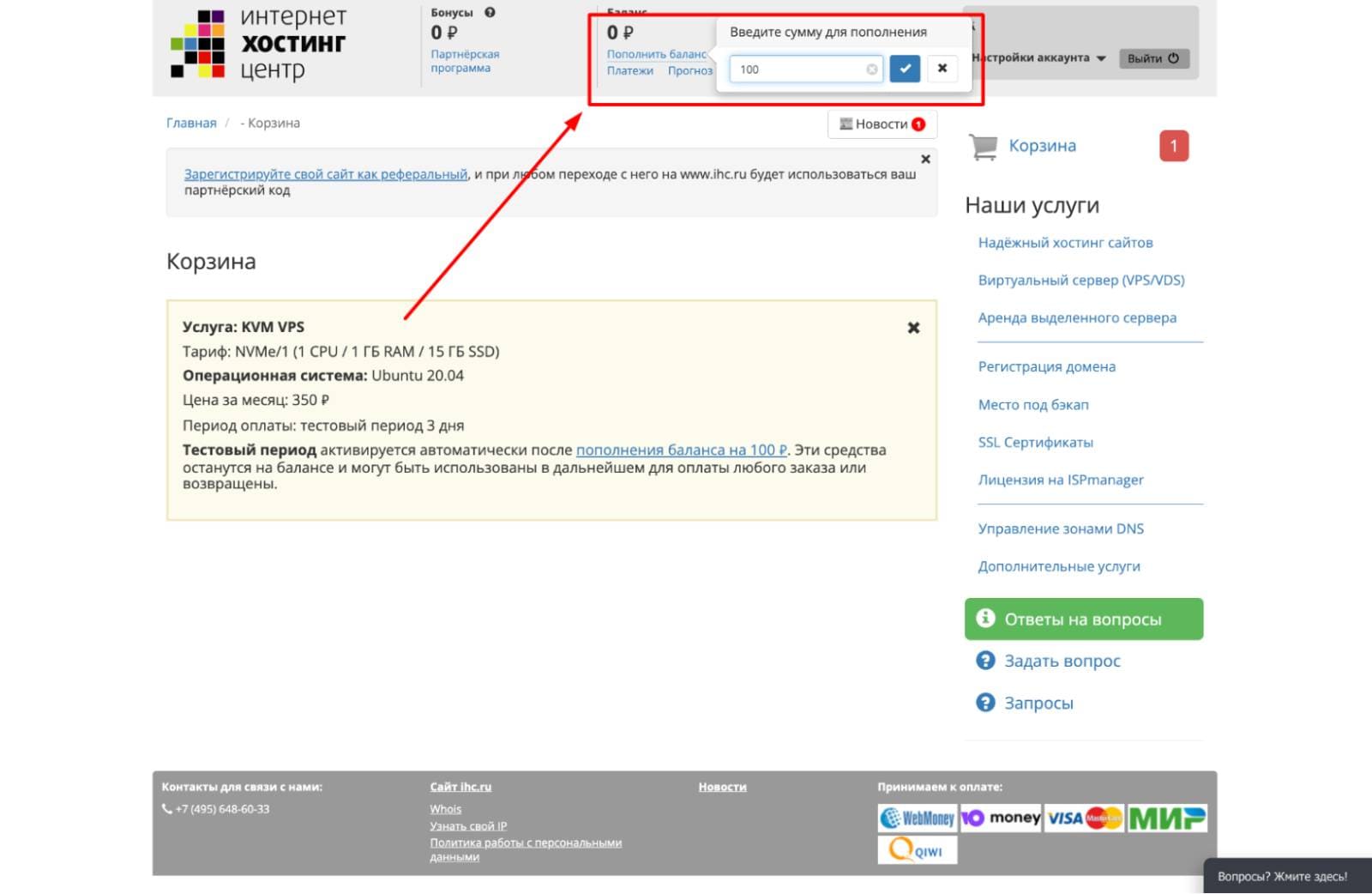Open the Прогноз link
Image resolution: width=1372 pixels, height=894 pixels.
(690, 71)
